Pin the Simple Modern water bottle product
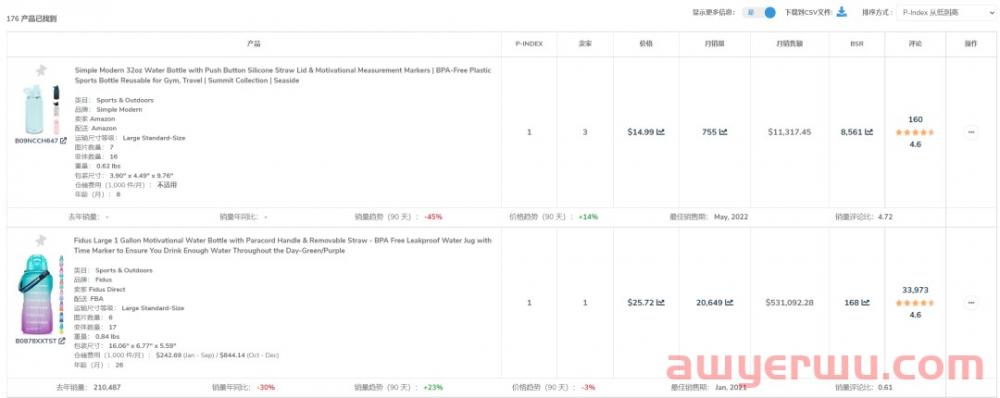The image size is (1000, 398). tap(41, 70)
